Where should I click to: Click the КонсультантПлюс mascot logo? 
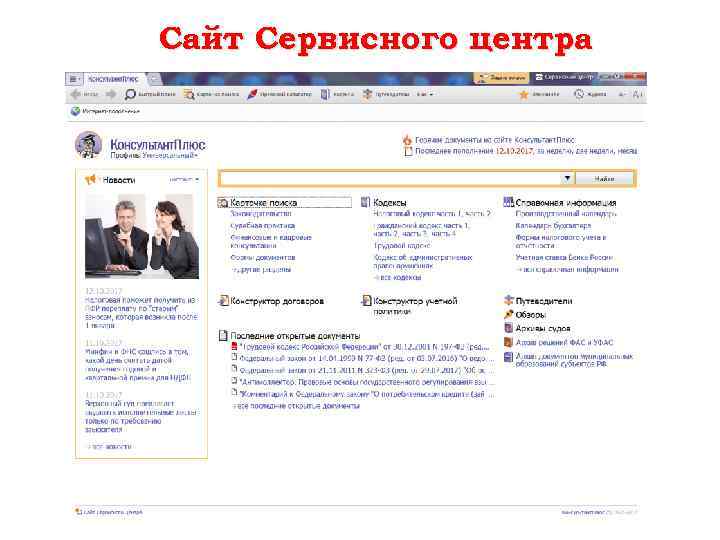[89, 145]
